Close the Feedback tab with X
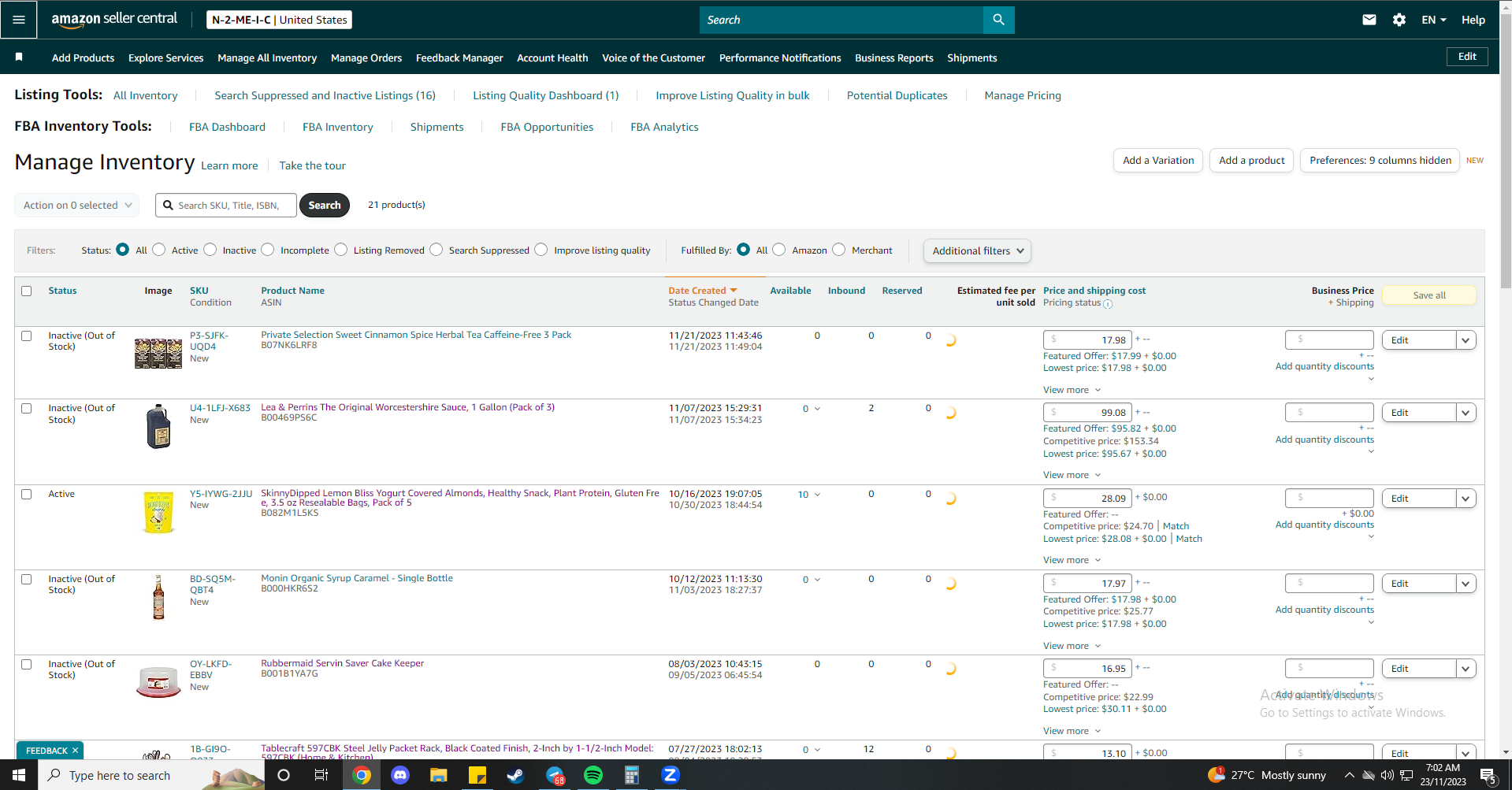1512x790 pixels. 75,751
